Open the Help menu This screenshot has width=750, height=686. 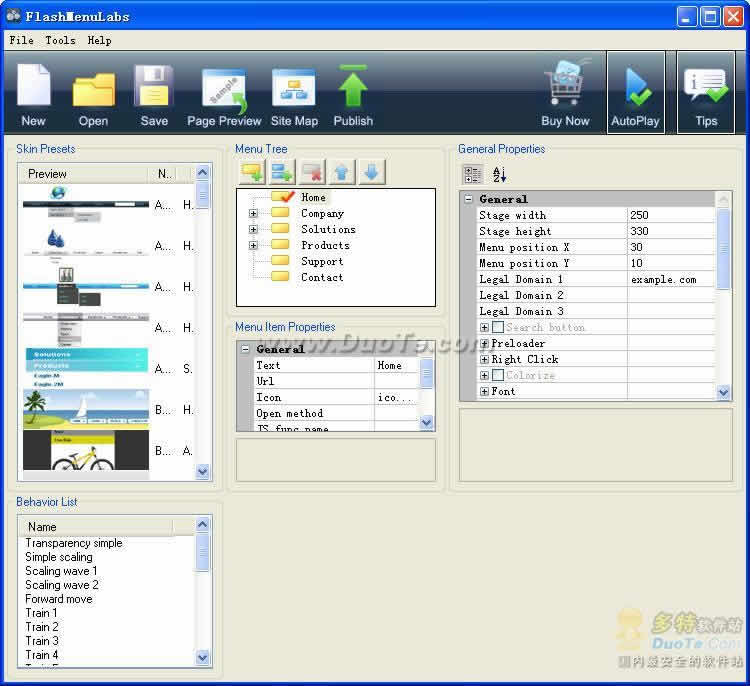click(x=99, y=40)
